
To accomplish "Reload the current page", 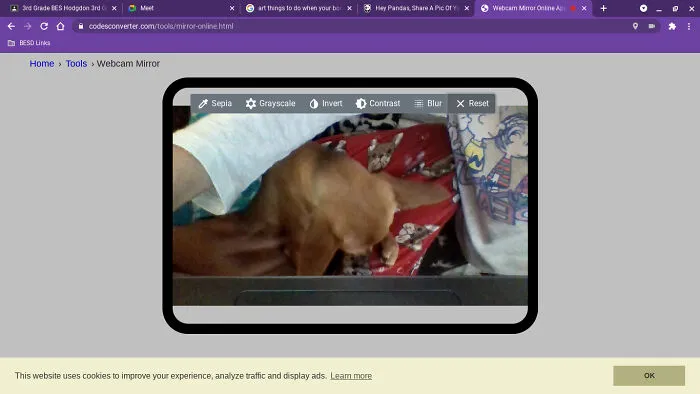I will click(44, 26).
